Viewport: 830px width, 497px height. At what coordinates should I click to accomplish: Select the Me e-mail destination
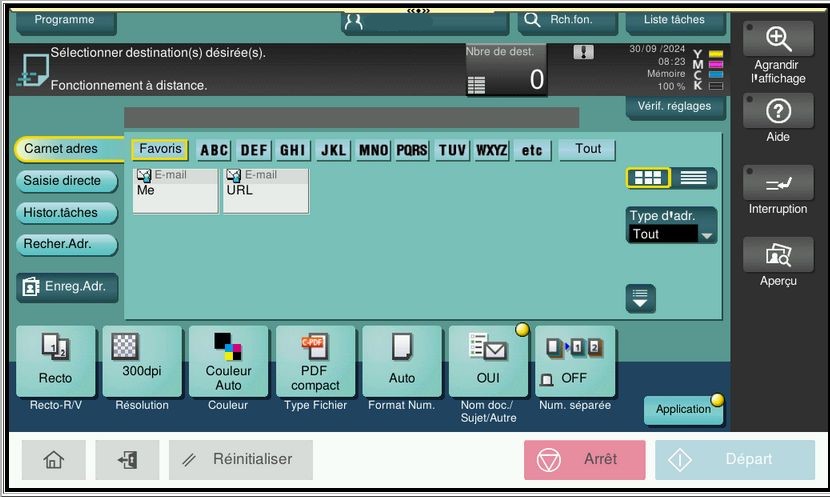point(175,191)
